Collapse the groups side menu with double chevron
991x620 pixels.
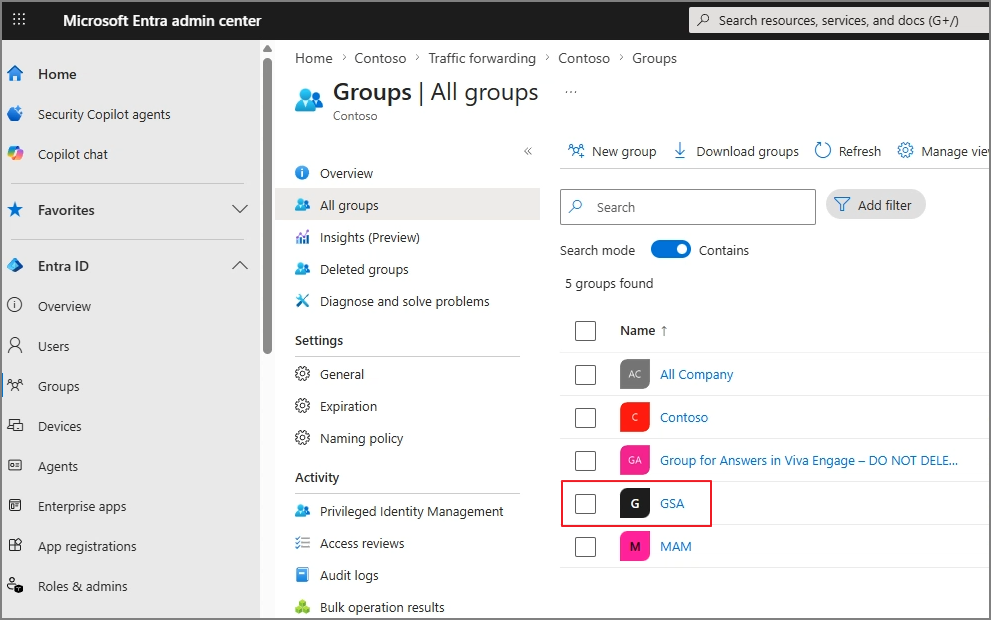click(x=528, y=150)
